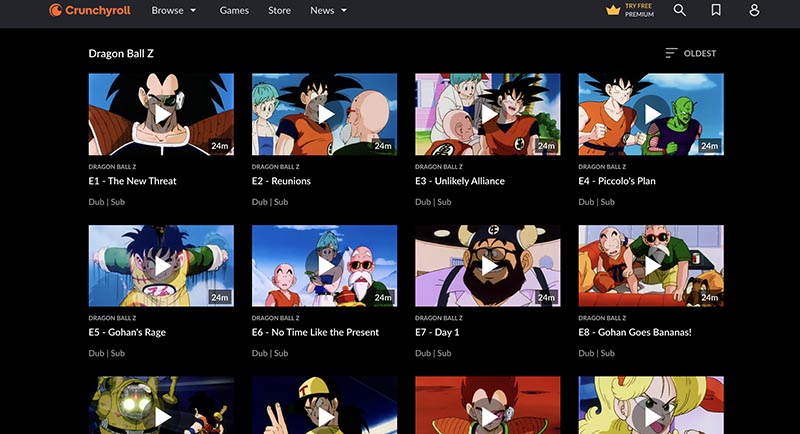Open the E2 - Reunions title link

[281, 181]
